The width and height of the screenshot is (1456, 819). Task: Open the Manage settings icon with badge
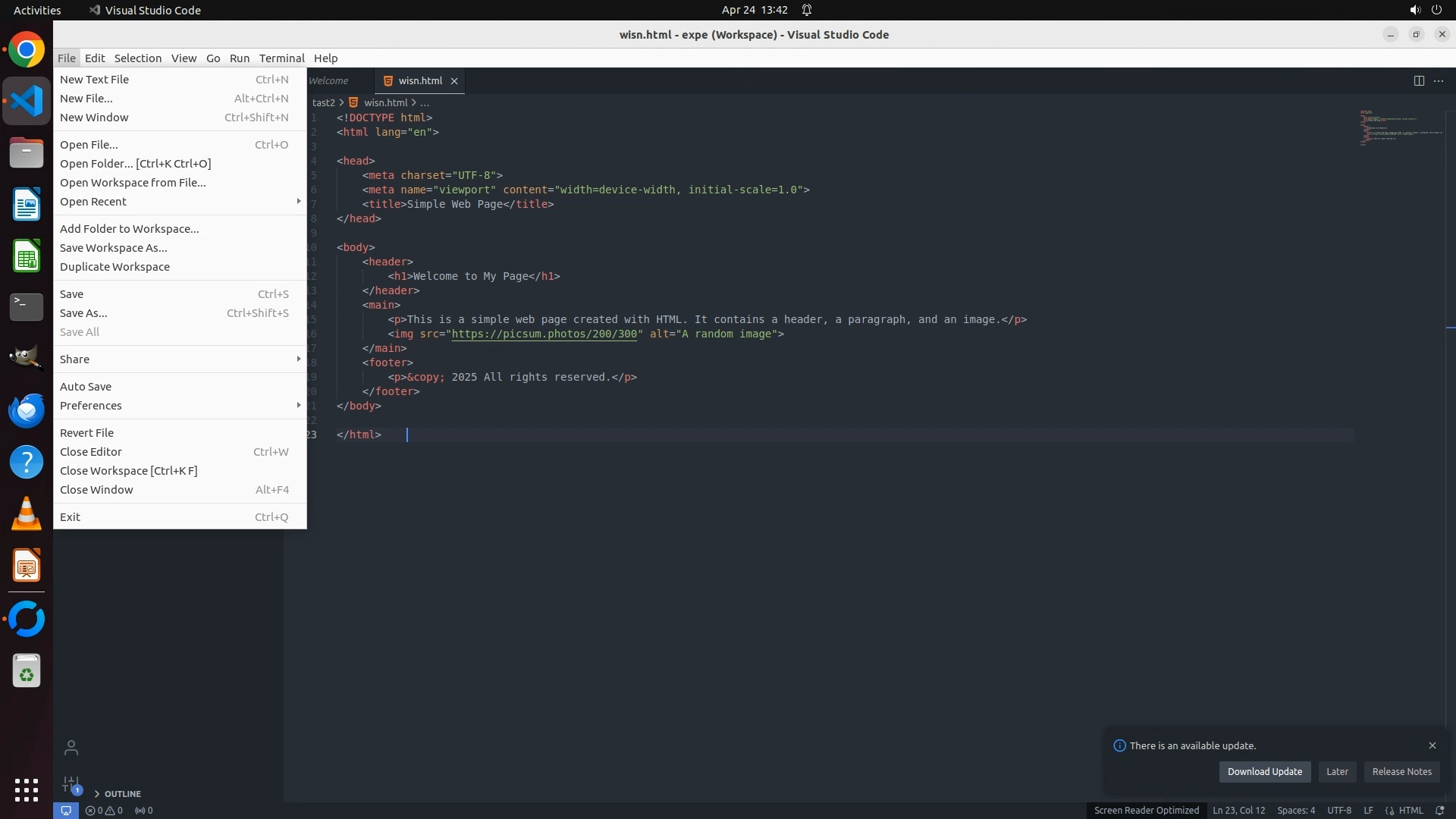point(71,784)
